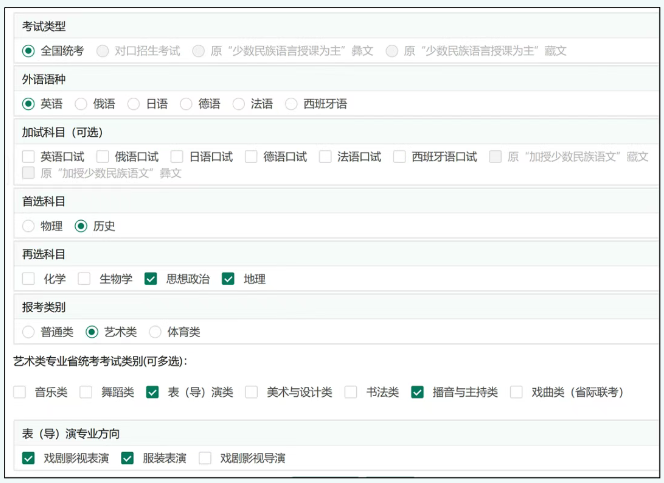The image size is (664, 483).
Task: Choose 普通类 application category
Action: coord(28,332)
